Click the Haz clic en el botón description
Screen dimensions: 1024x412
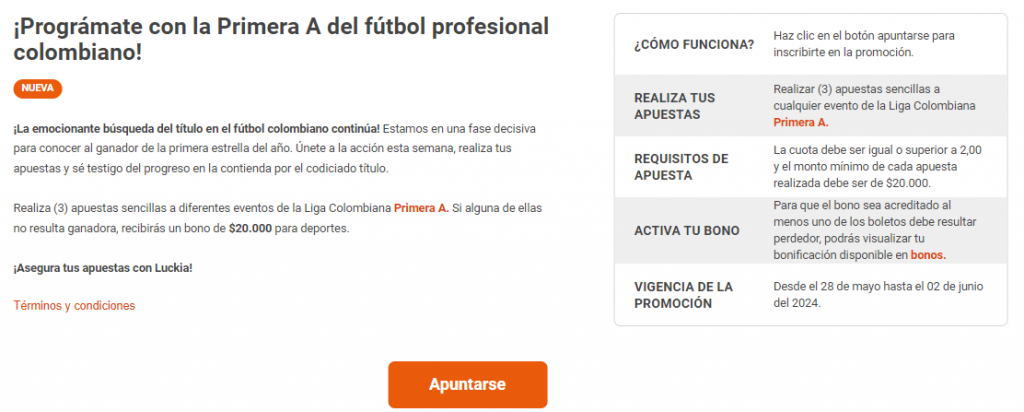pyautogui.click(x=863, y=44)
